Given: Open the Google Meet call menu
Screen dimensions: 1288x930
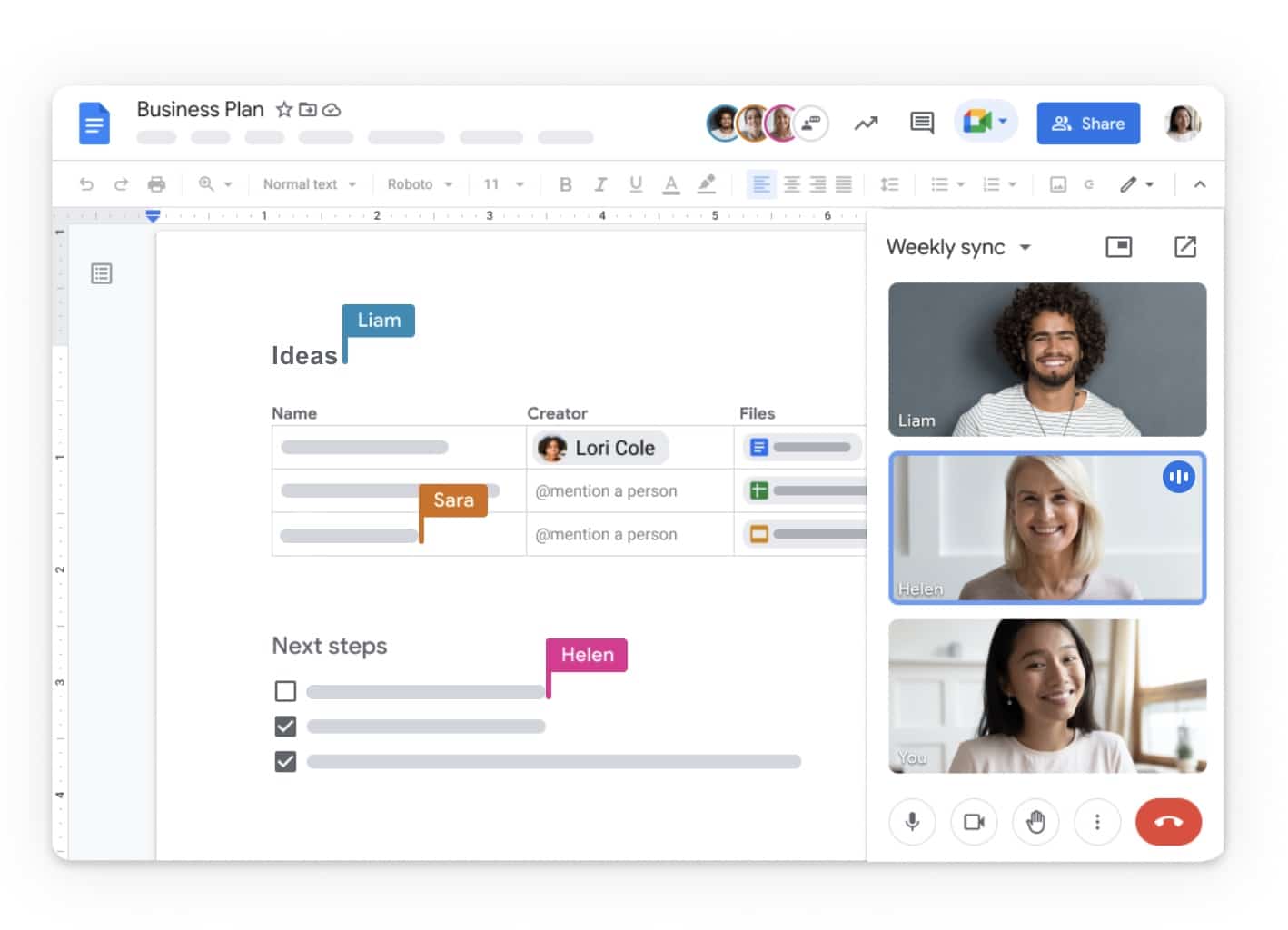Looking at the screenshot, I should pyautogui.click(x=986, y=122).
